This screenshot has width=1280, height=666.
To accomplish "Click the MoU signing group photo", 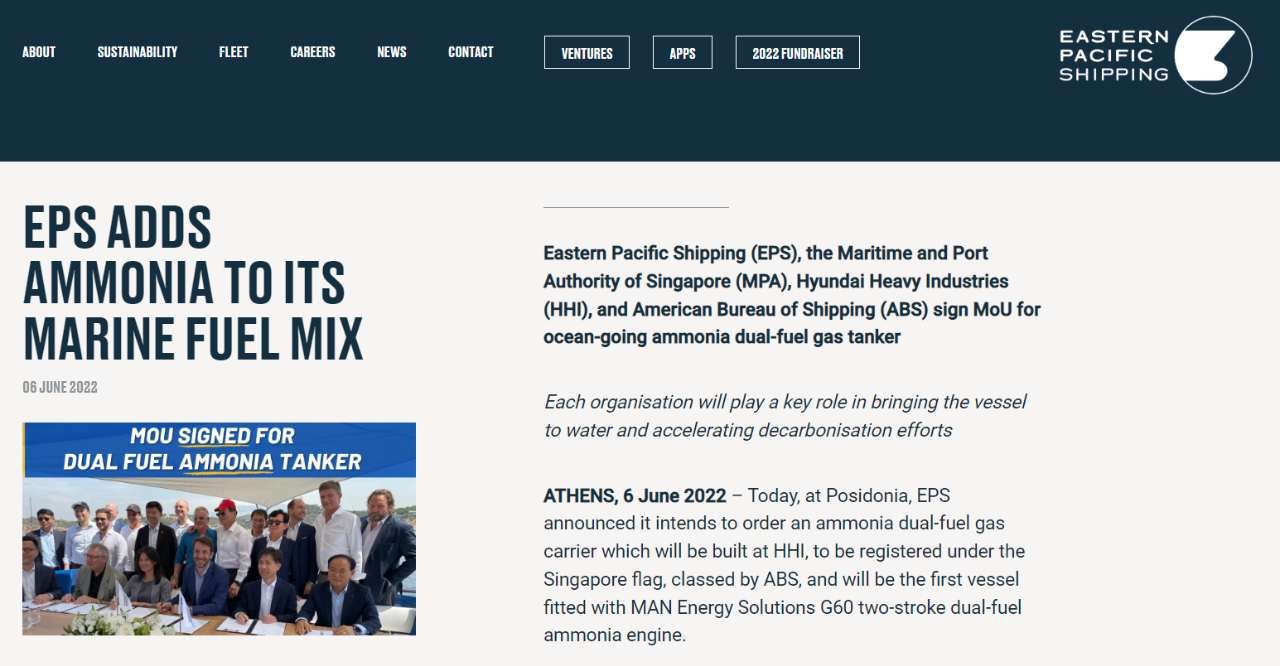I will tap(219, 556).
